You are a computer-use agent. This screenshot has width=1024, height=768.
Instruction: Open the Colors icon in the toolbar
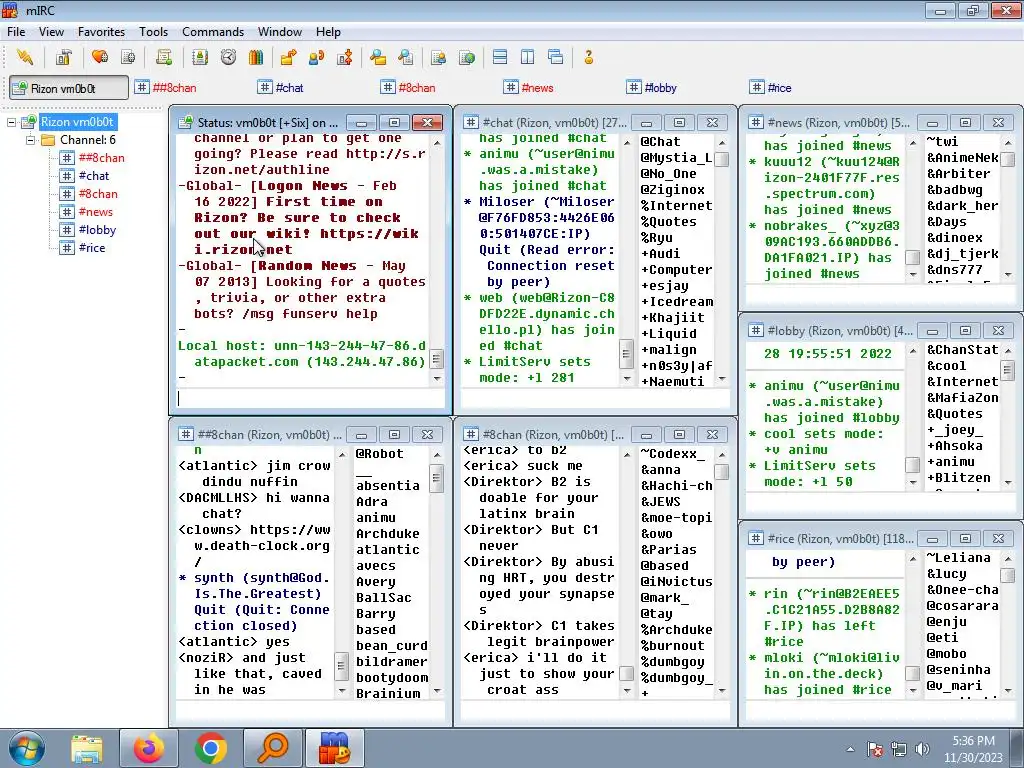click(x=256, y=57)
